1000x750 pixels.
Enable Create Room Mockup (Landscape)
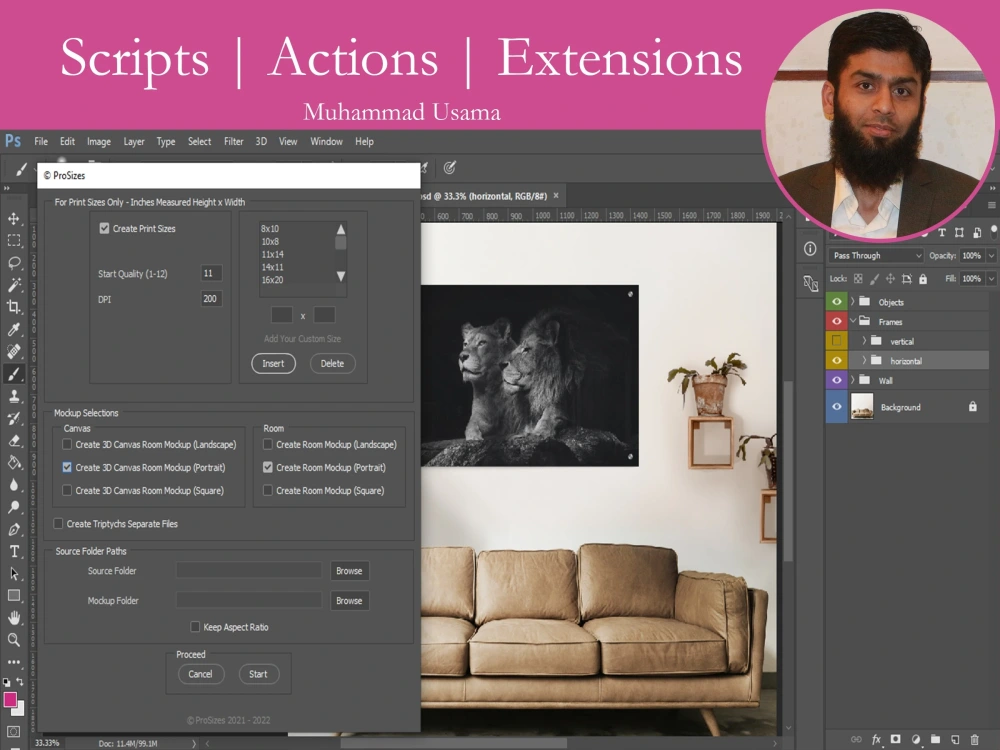pyautogui.click(x=266, y=444)
